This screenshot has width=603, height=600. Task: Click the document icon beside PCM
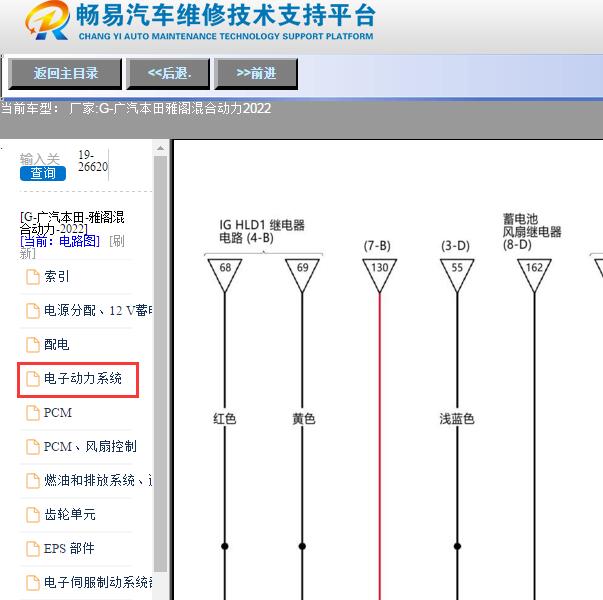[33, 413]
